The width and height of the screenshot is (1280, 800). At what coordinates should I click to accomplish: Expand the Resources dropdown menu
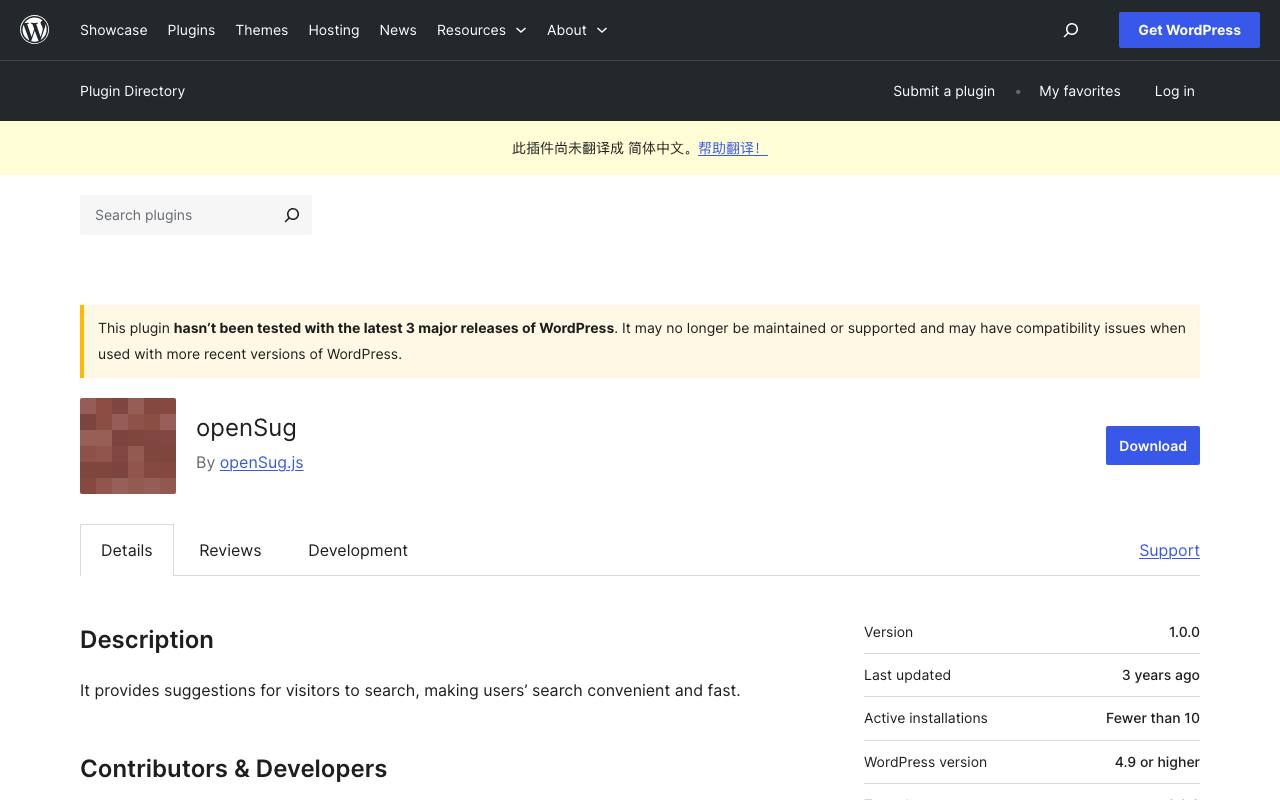[x=481, y=30]
